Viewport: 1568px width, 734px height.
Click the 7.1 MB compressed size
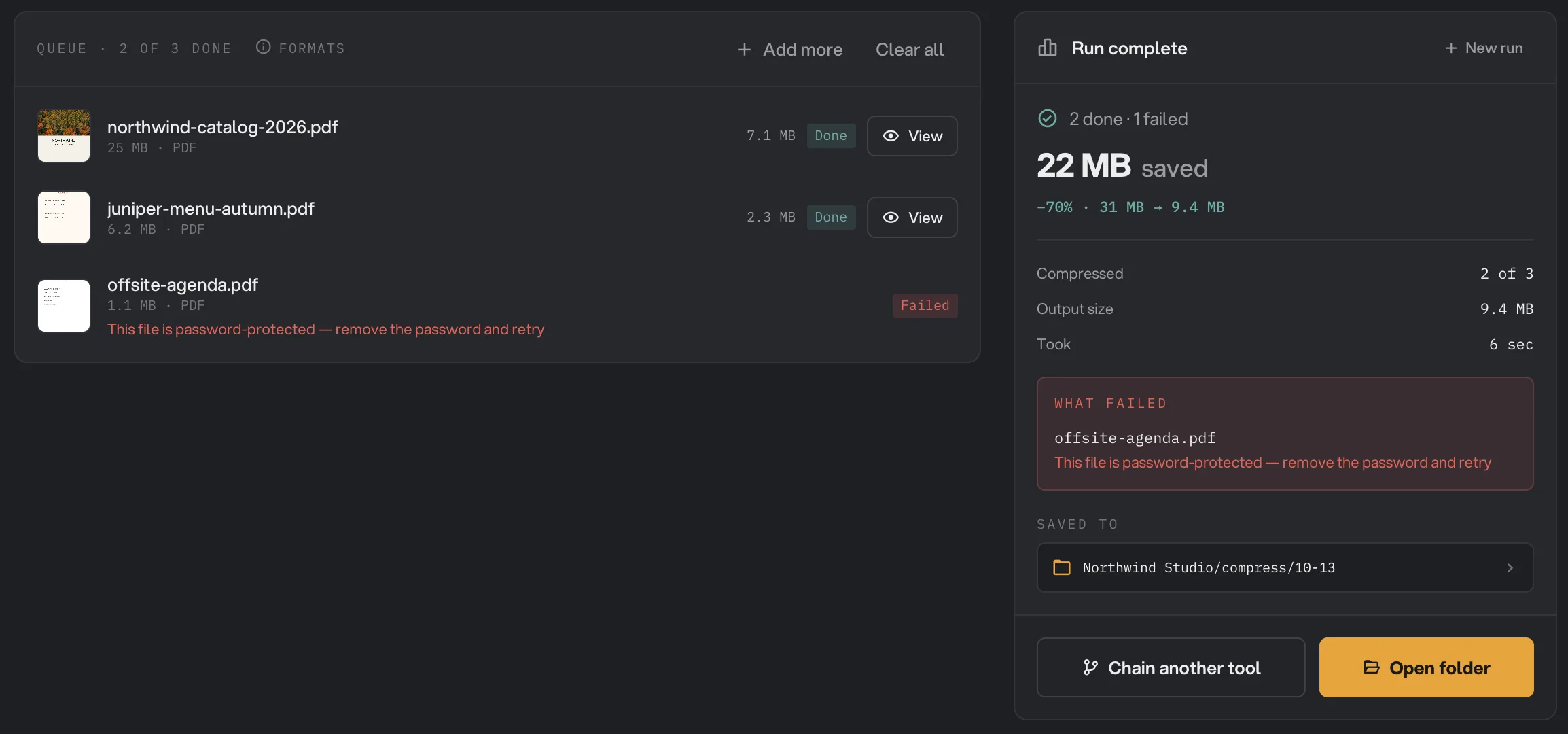[x=771, y=136]
